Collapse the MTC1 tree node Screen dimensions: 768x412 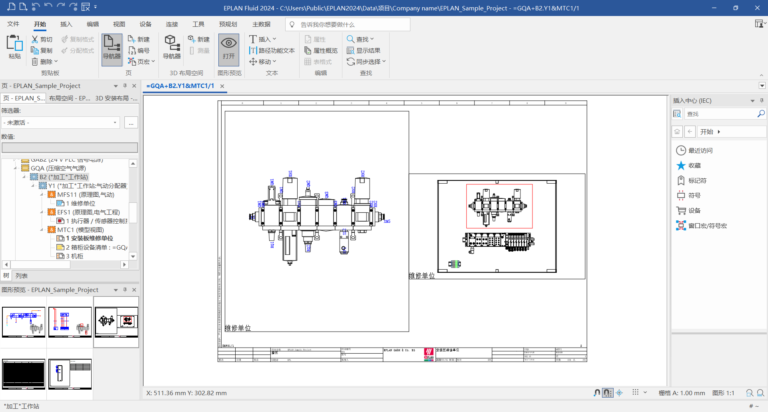pos(42,230)
